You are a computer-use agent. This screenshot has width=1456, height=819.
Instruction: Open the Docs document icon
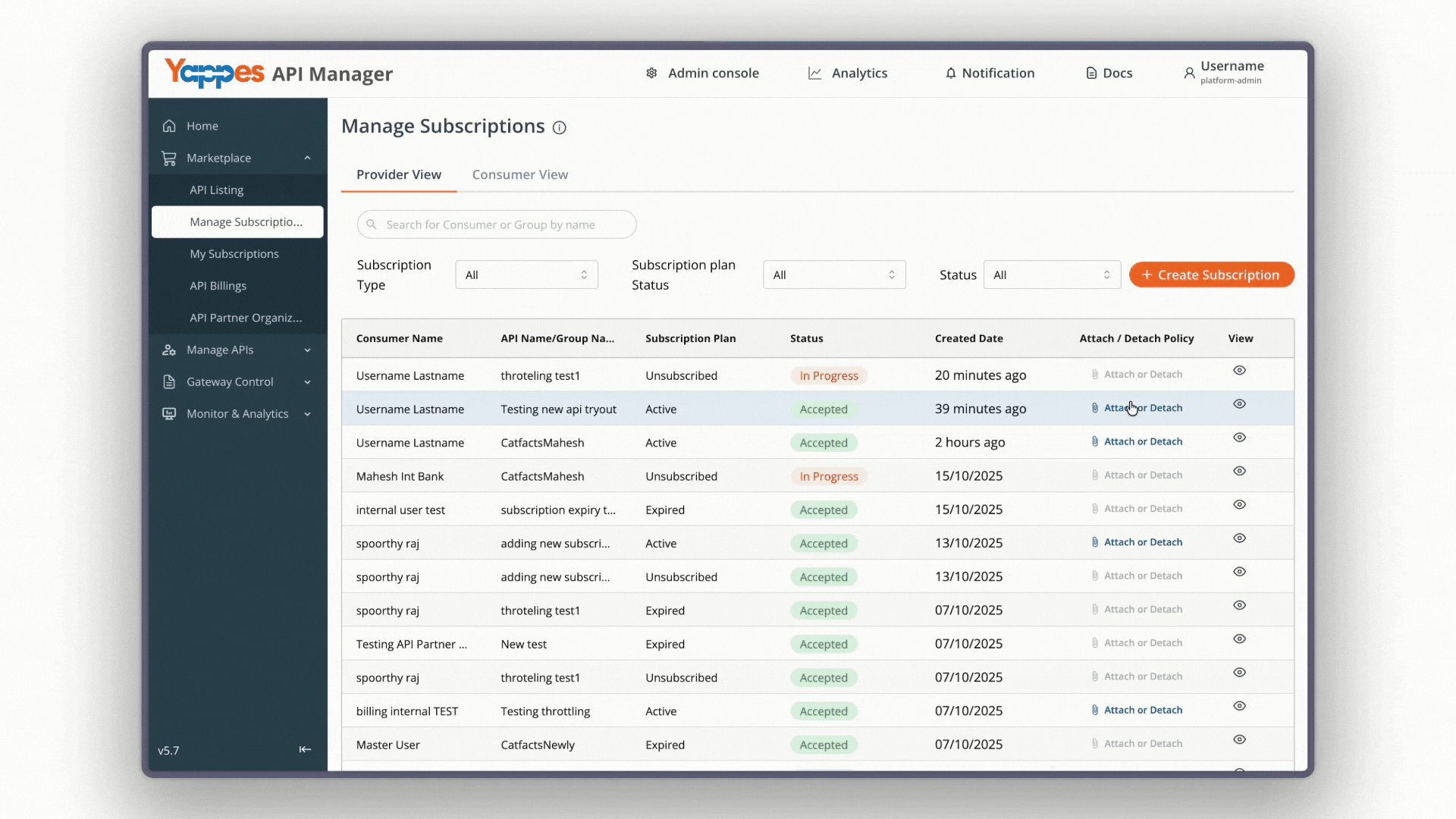(1091, 73)
